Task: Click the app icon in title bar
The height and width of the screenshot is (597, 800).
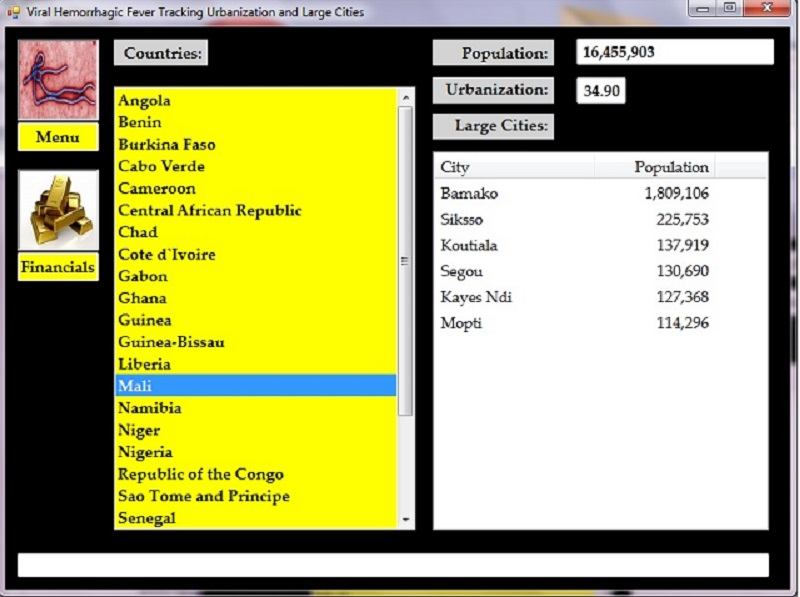Action: coord(13,12)
